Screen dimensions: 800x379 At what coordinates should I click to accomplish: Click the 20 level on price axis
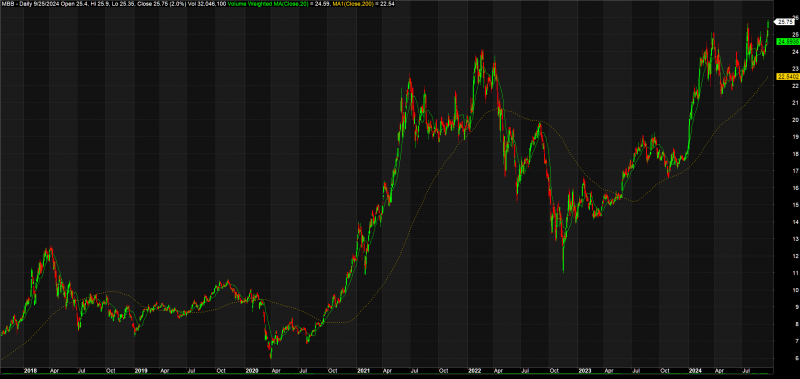point(781,120)
